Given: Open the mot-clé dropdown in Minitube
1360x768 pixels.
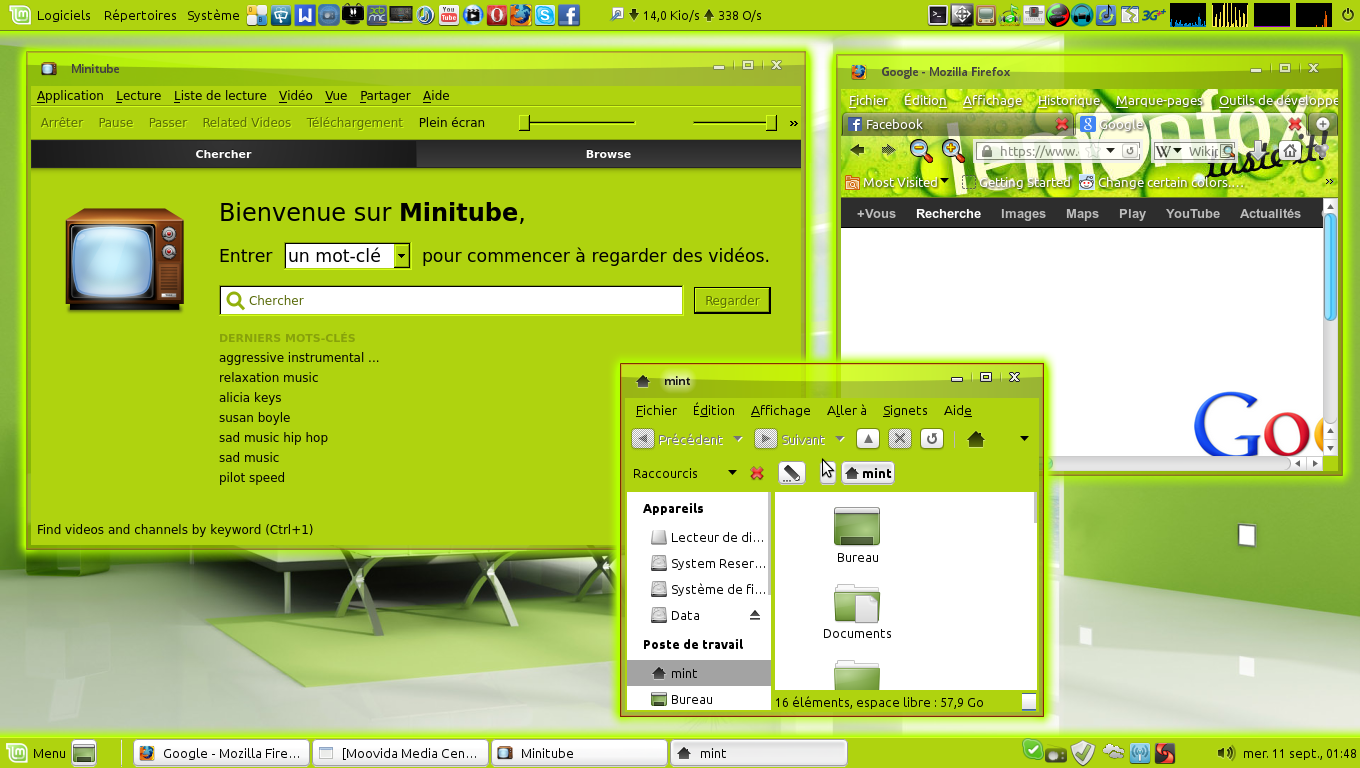Looking at the screenshot, I should point(401,256).
